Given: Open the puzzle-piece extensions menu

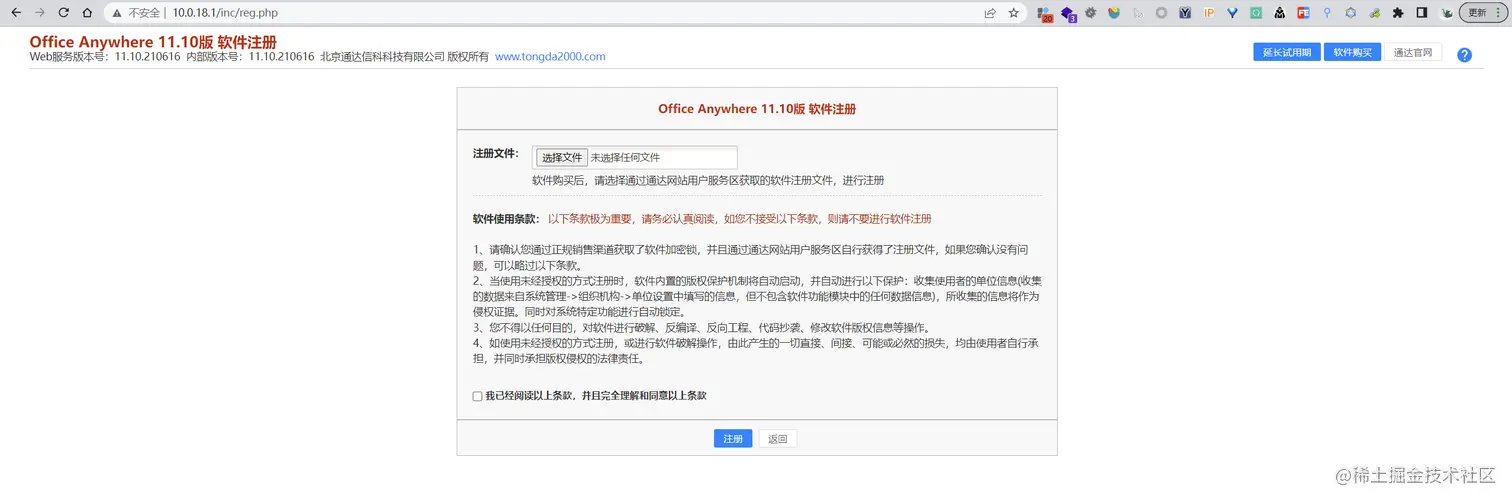Looking at the screenshot, I should 1398,13.
